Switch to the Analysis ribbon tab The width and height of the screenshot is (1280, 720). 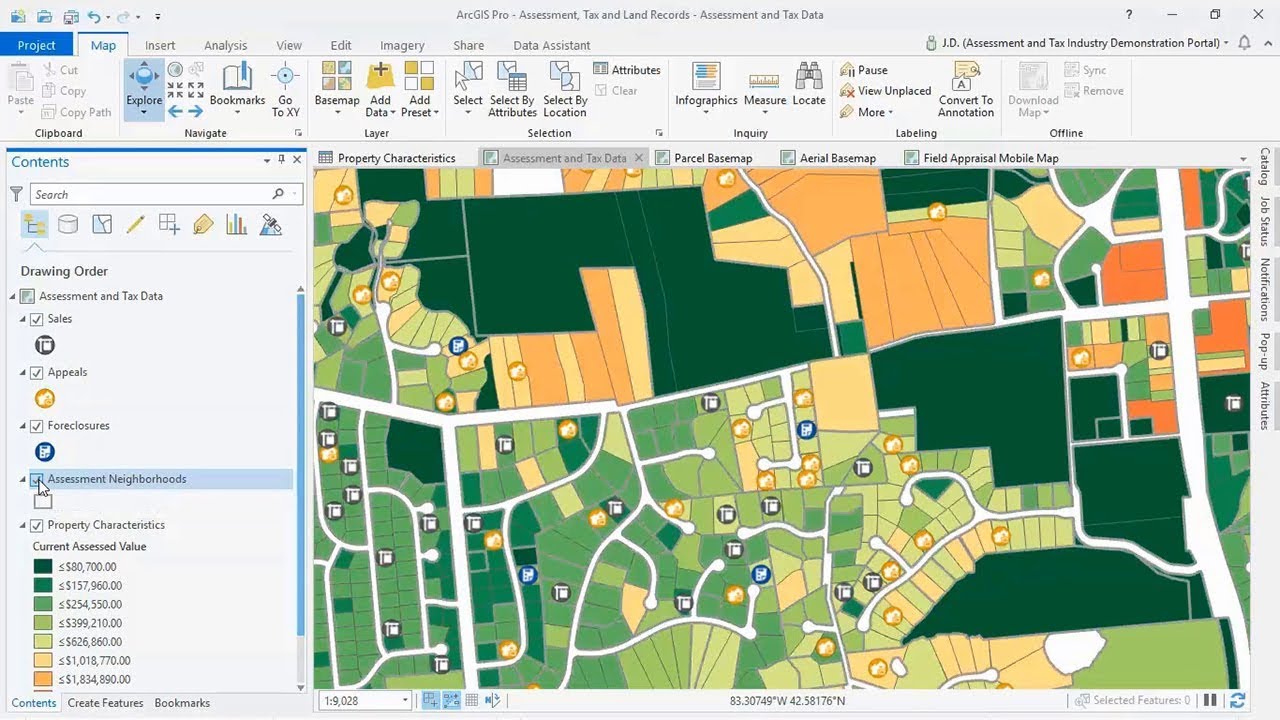[225, 45]
